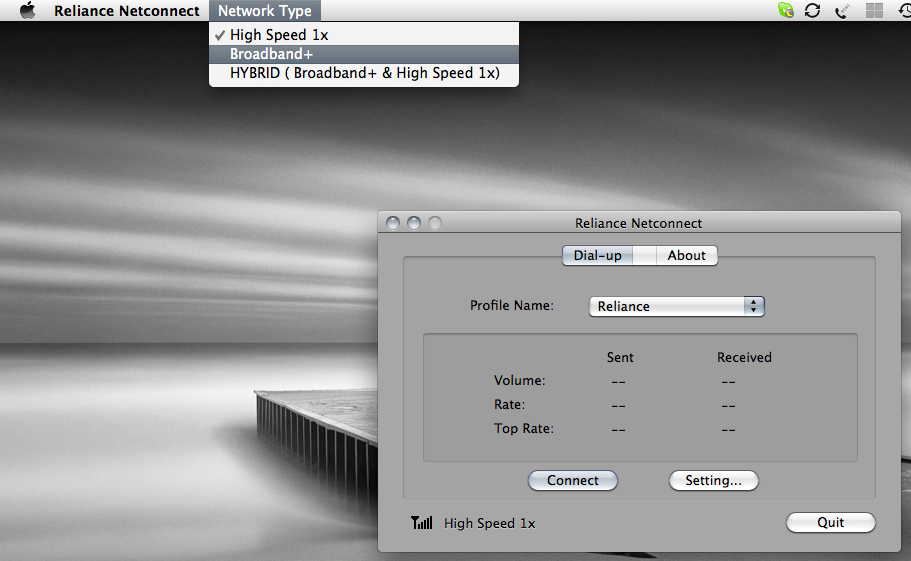
Task: Click the Profile Name: label
Action: pyautogui.click(x=512, y=305)
